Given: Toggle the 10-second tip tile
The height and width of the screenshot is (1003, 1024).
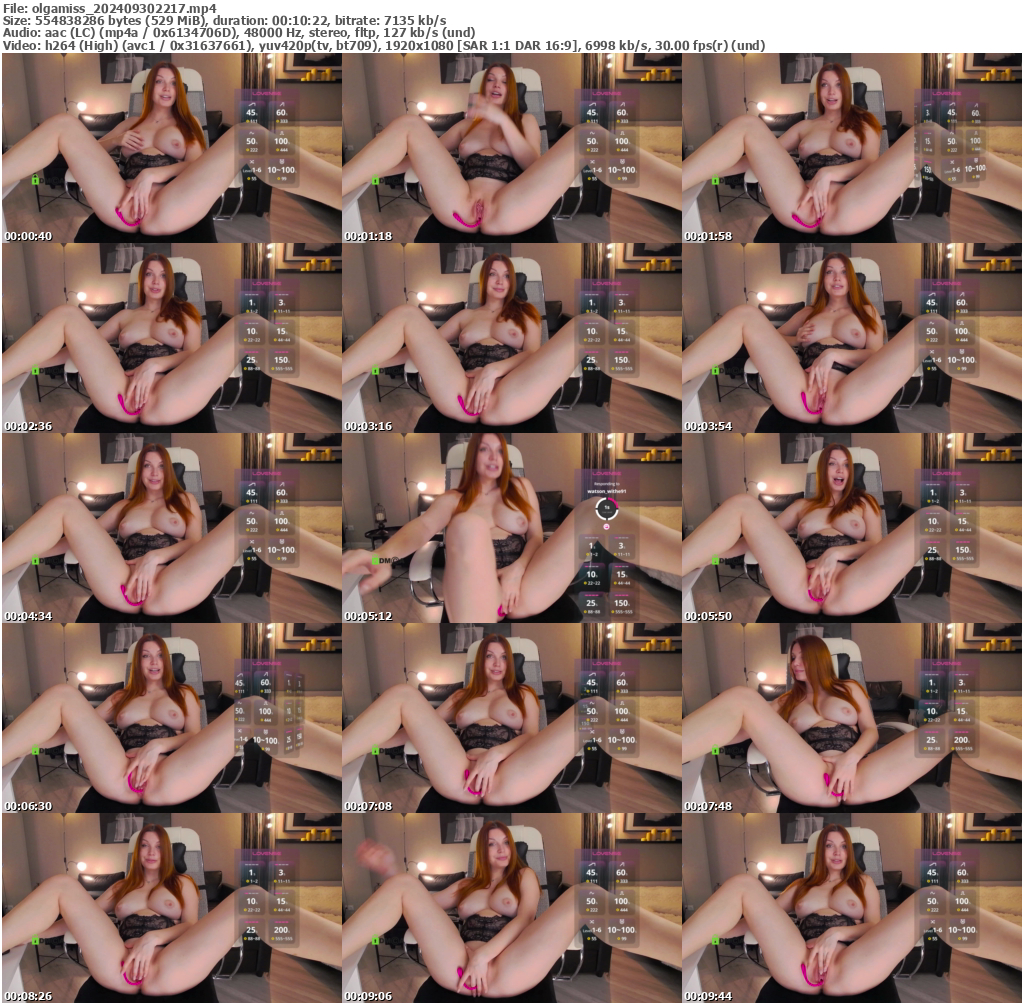Looking at the screenshot, I should click(591, 574).
